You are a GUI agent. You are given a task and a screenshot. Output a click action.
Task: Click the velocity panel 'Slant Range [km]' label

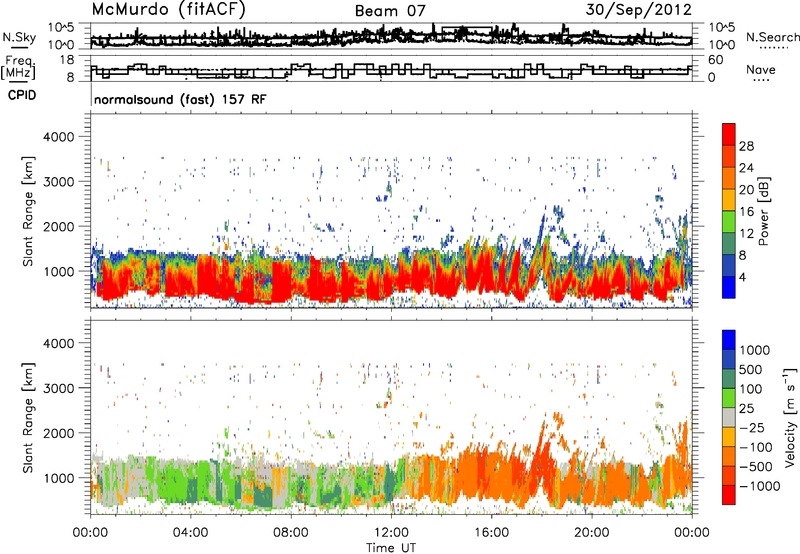pos(28,417)
